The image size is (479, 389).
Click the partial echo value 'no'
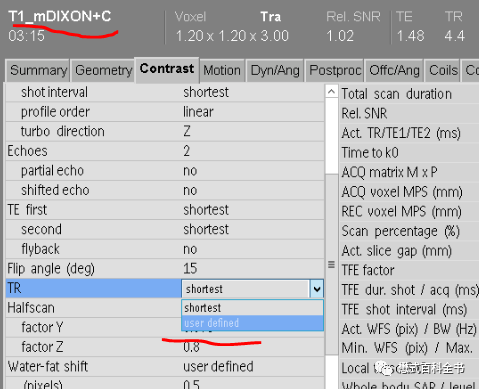coord(190,171)
